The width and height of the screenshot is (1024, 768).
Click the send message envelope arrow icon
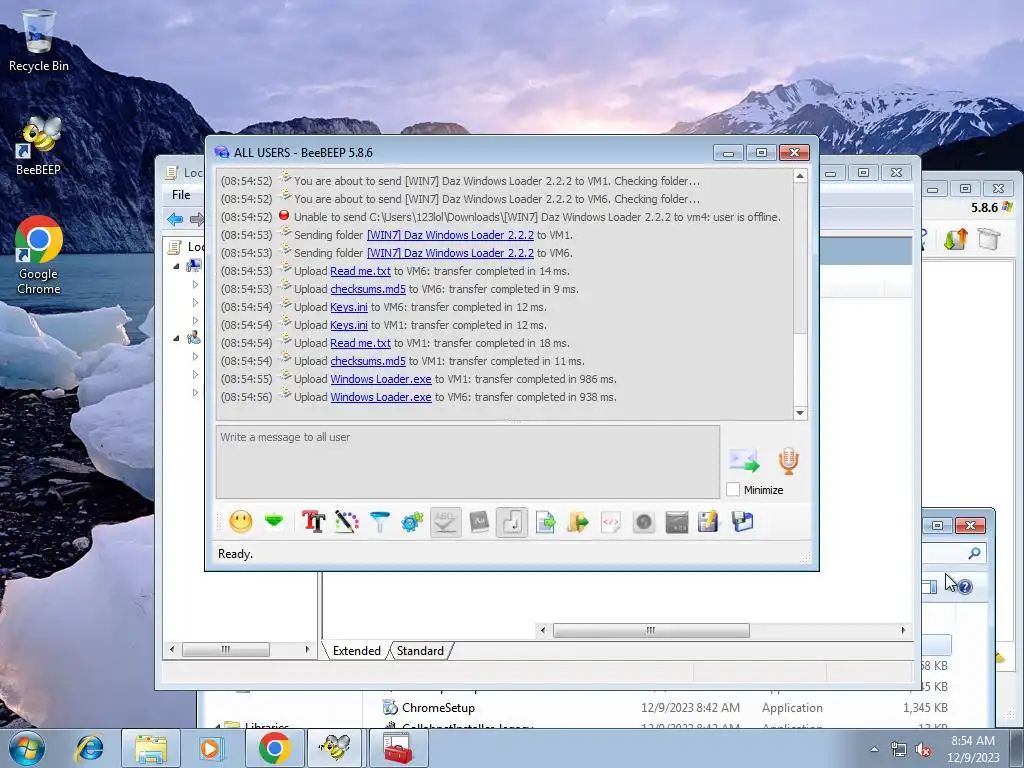pos(744,460)
